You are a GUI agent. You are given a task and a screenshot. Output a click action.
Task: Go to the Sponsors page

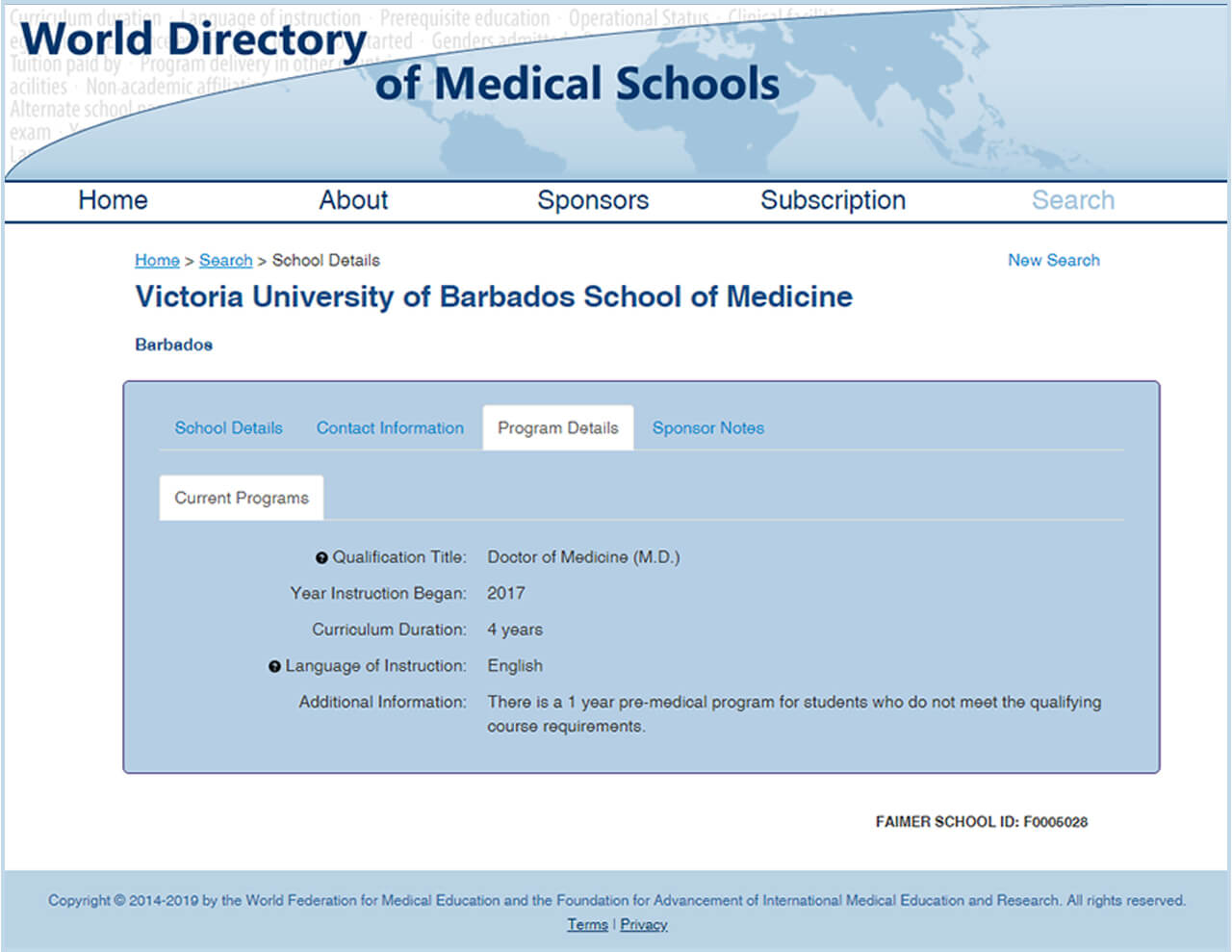[593, 200]
